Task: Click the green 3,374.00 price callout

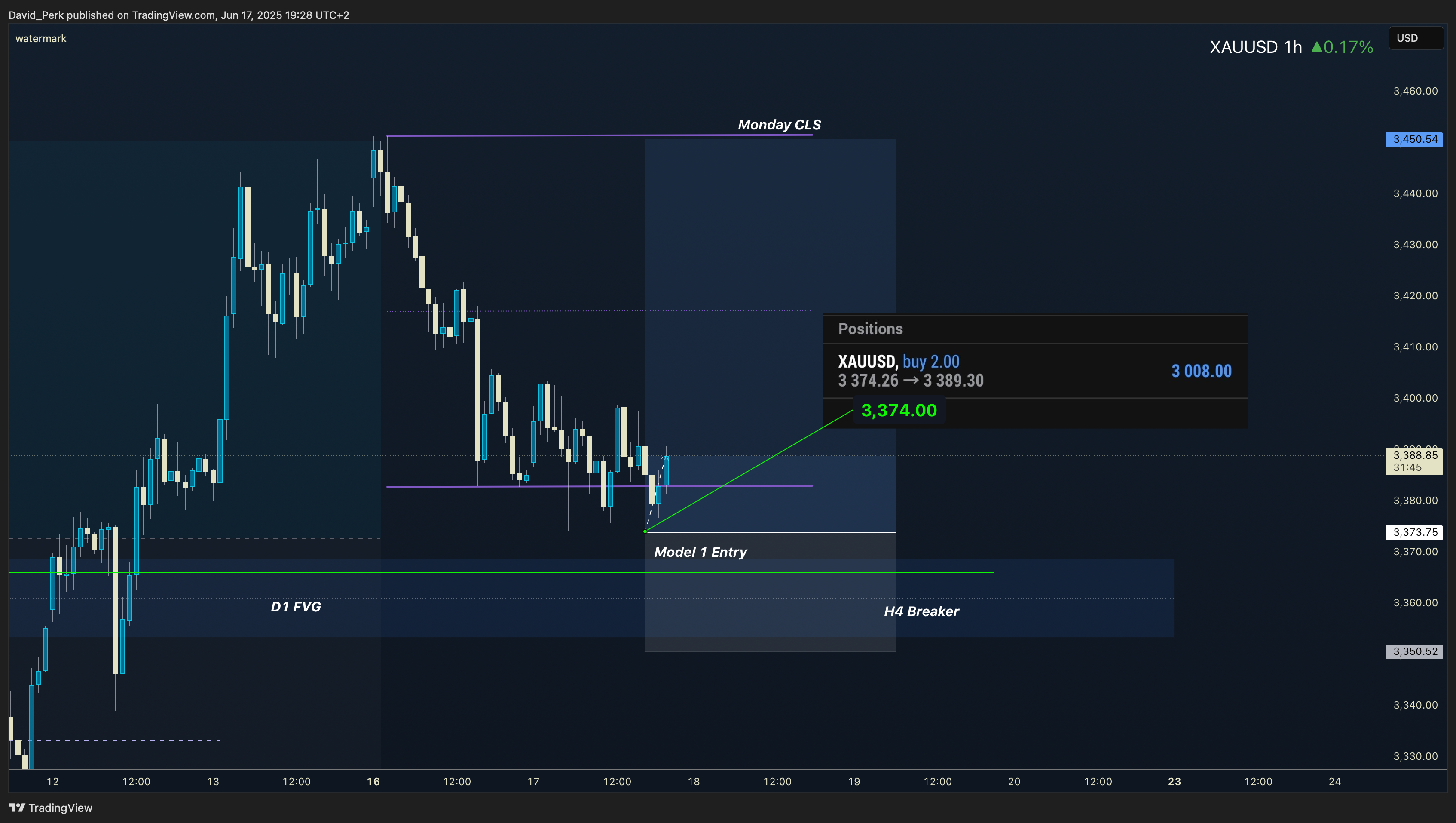Action: [899, 410]
